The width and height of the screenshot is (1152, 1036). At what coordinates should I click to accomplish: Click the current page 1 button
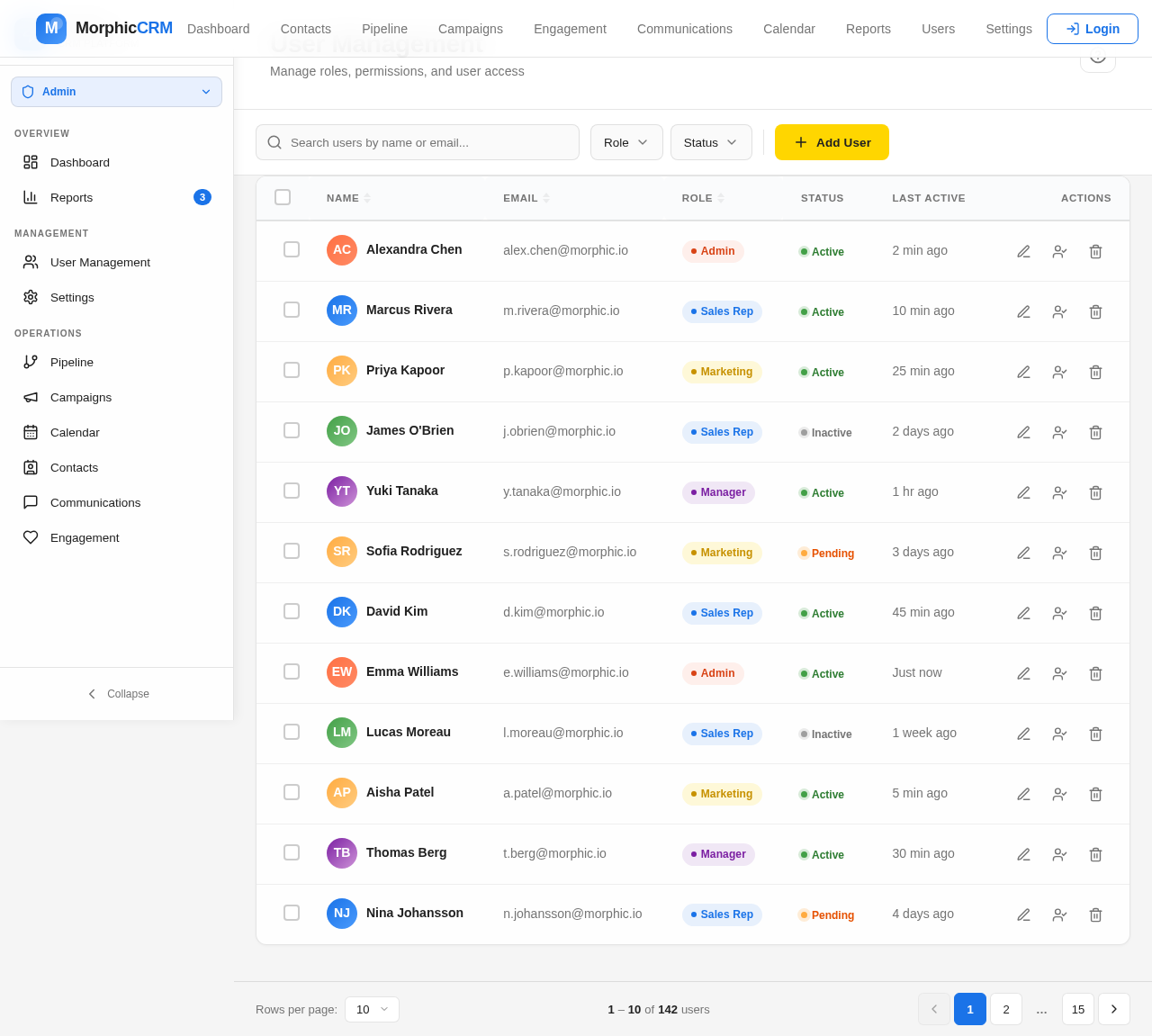[x=970, y=1009]
